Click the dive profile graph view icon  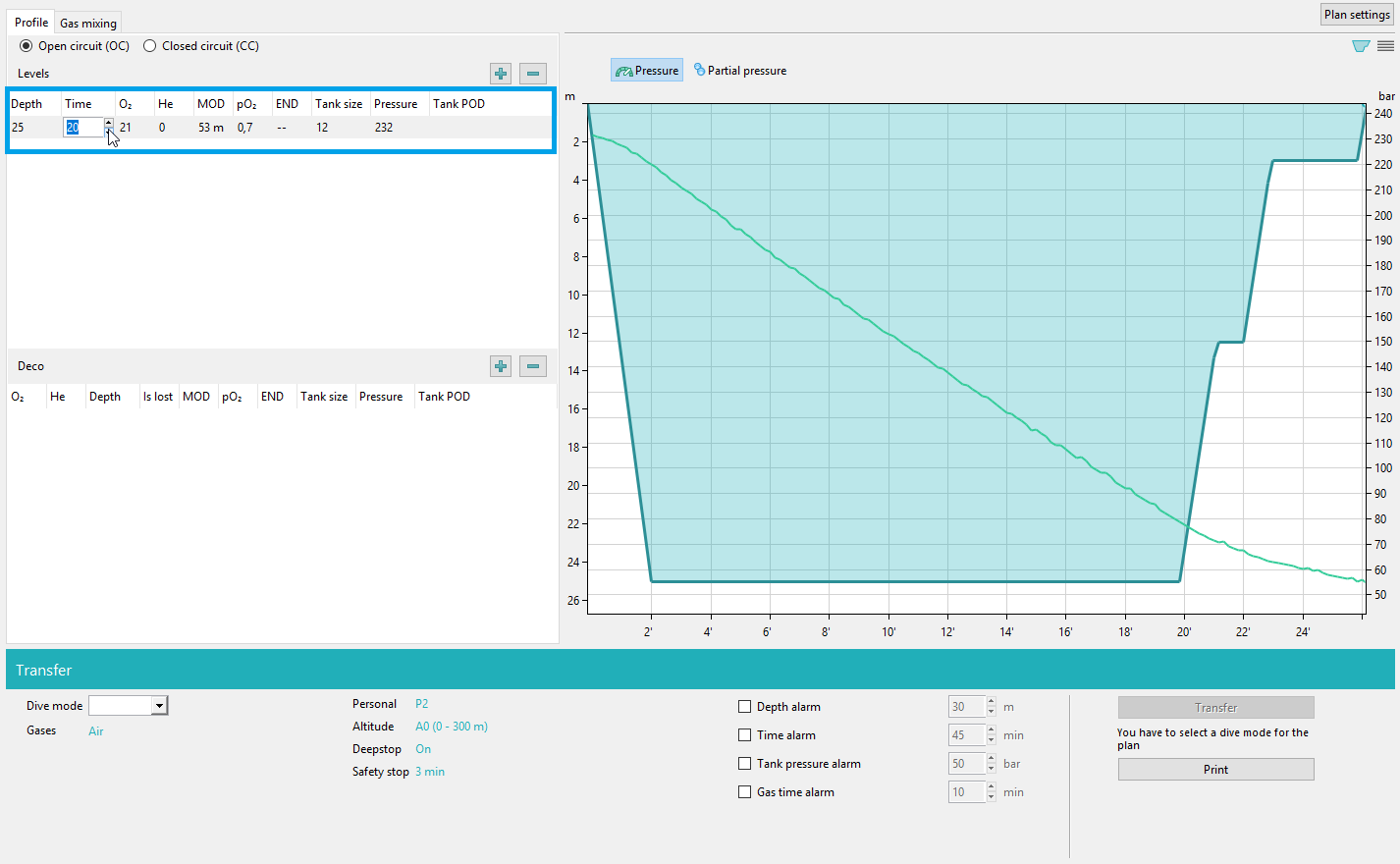tap(1361, 46)
